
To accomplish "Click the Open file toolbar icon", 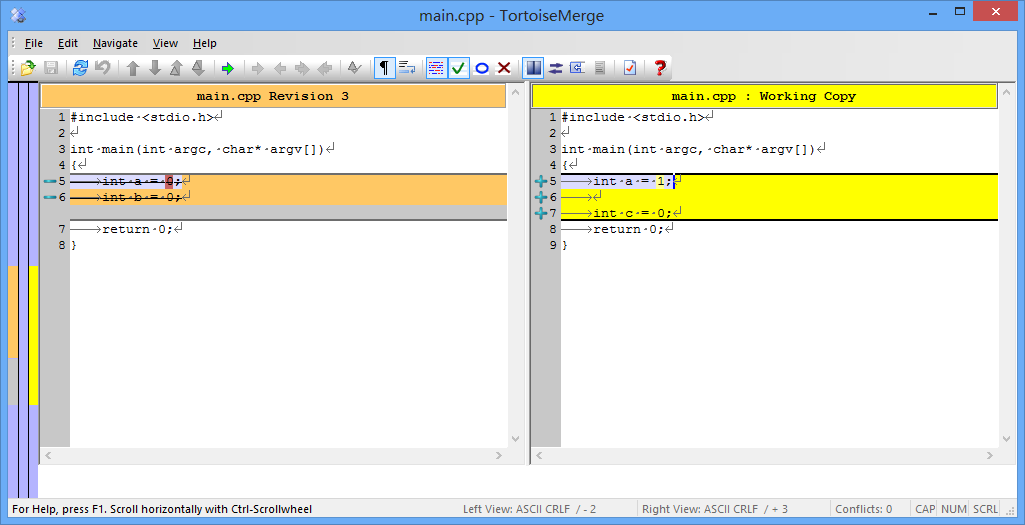I will pyautogui.click(x=28, y=68).
